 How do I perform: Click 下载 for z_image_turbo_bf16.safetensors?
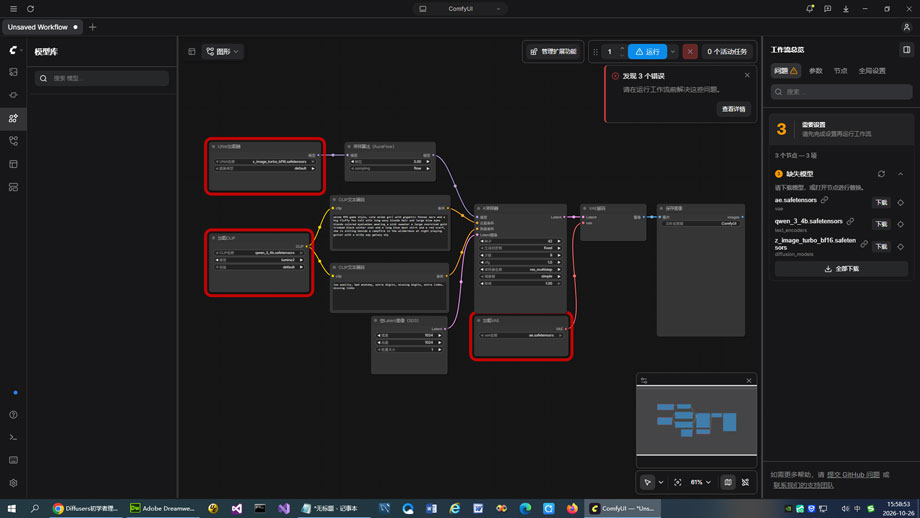click(x=881, y=246)
